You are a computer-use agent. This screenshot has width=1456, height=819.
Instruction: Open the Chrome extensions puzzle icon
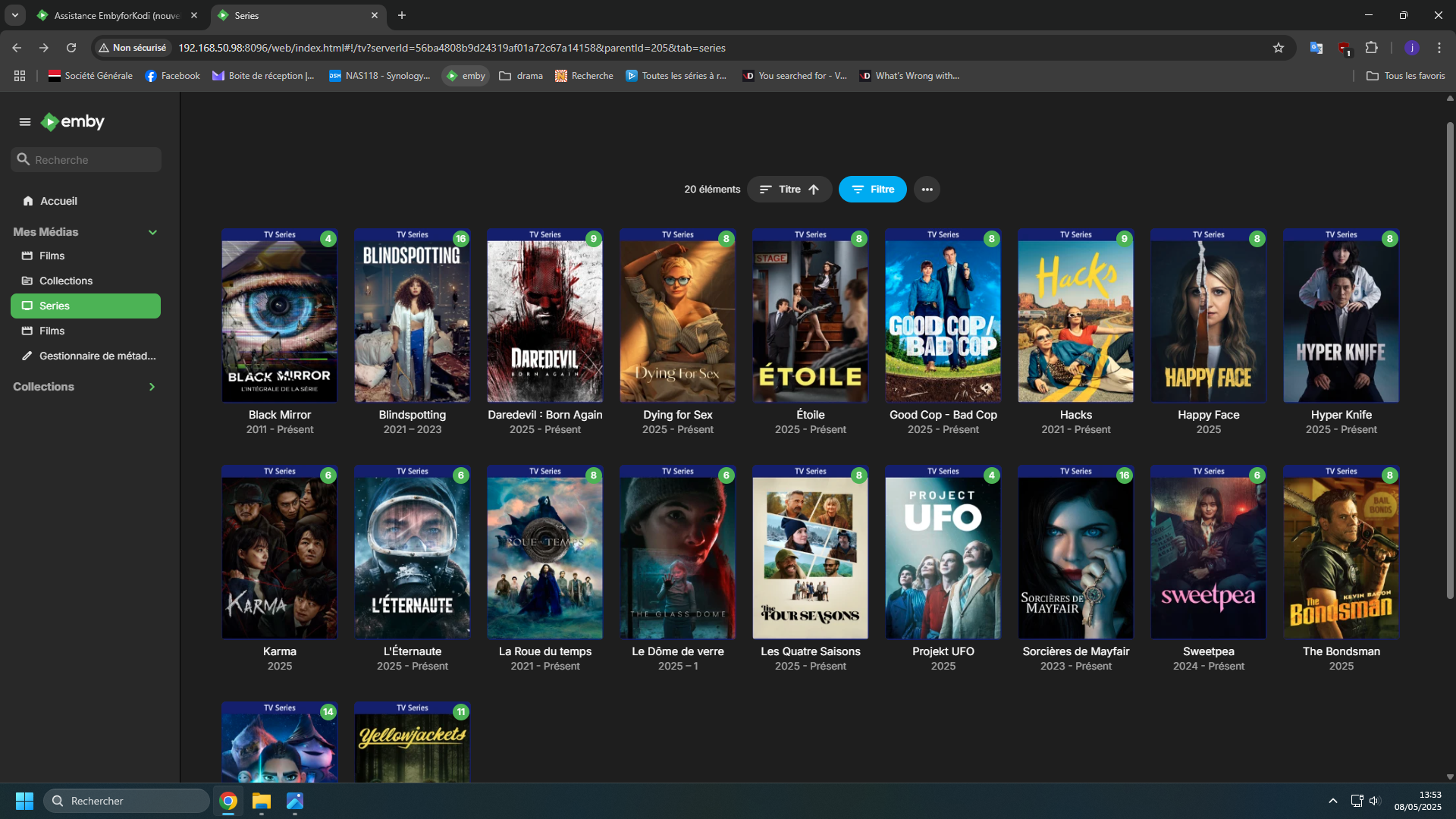[1371, 48]
